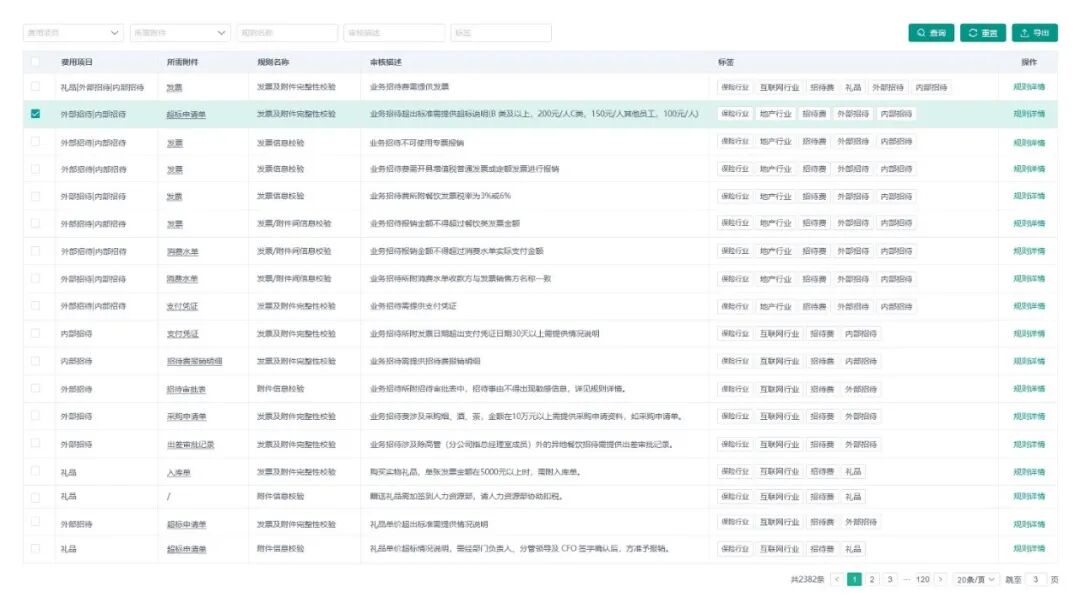Open 超标申请单 link in highlighted row
This screenshot has height=608, width=1080.
[x=186, y=114]
